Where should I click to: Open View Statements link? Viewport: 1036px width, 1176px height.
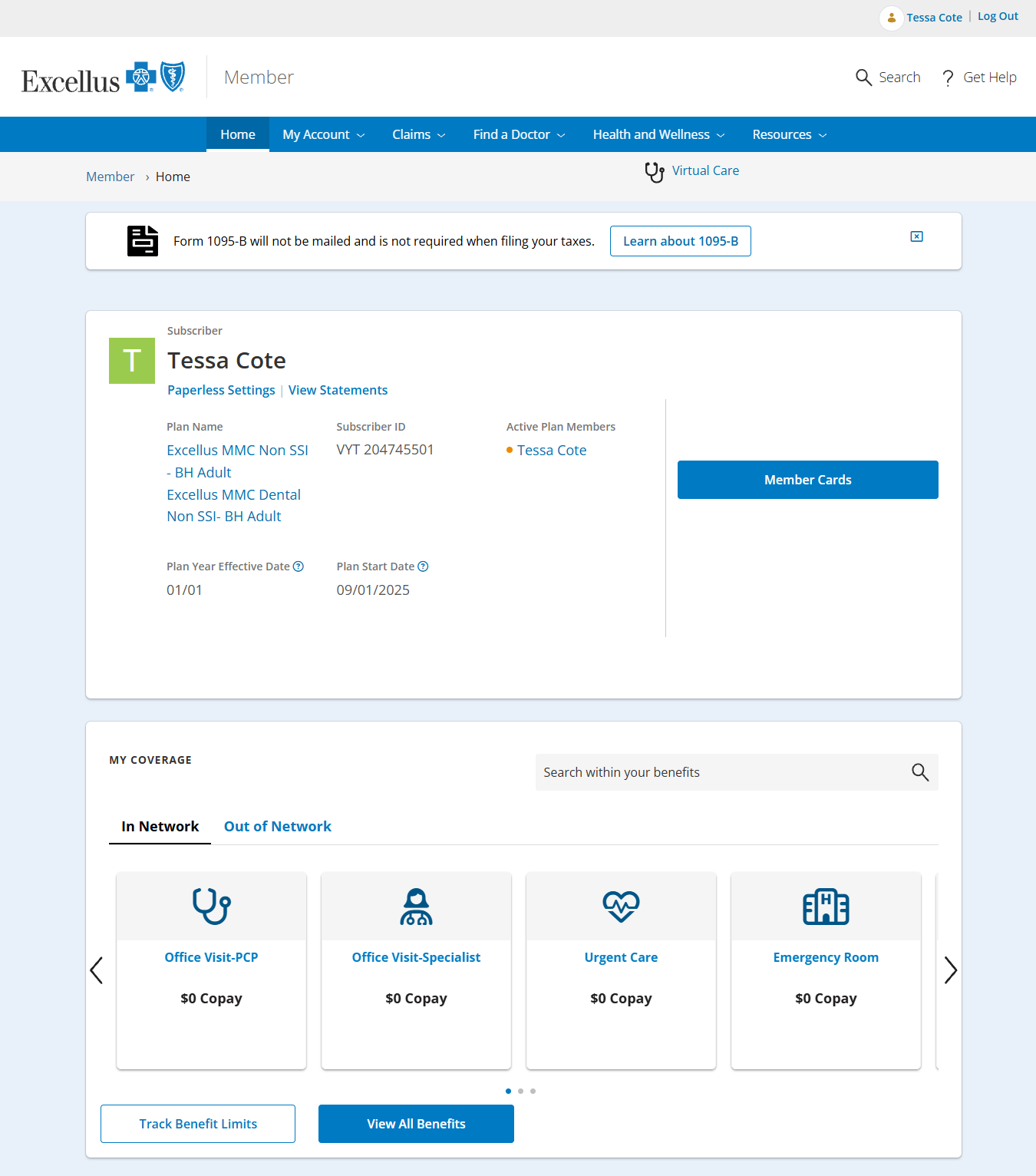pos(338,390)
